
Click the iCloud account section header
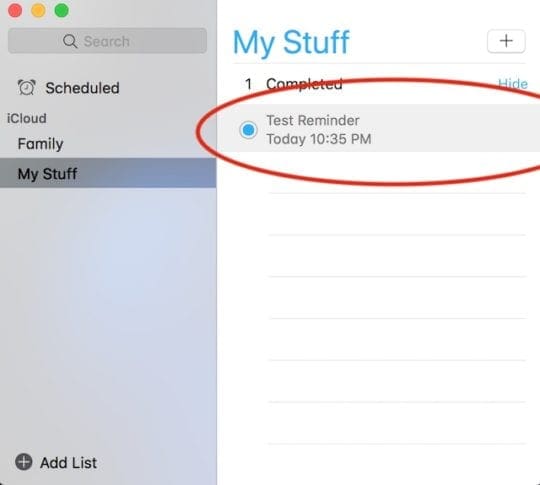27,118
